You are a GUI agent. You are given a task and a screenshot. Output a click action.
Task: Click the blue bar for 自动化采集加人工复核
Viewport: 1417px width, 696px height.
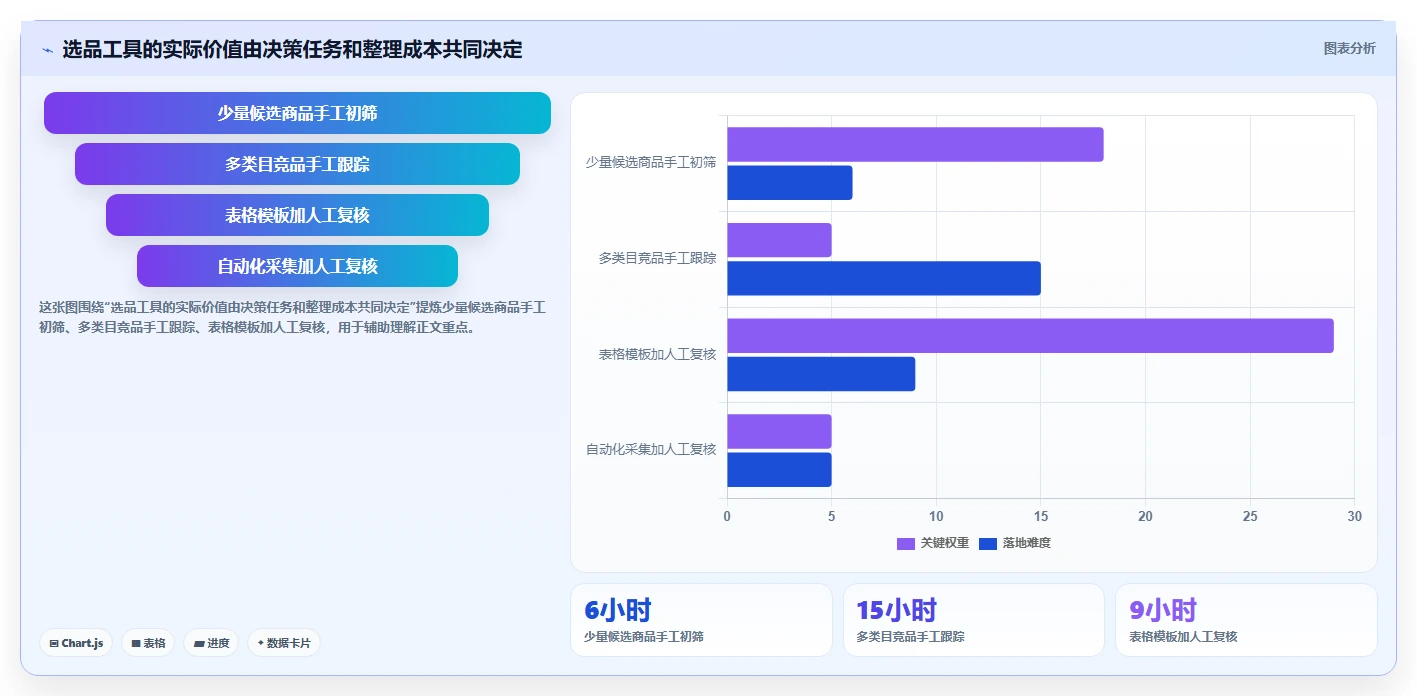pos(779,470)
